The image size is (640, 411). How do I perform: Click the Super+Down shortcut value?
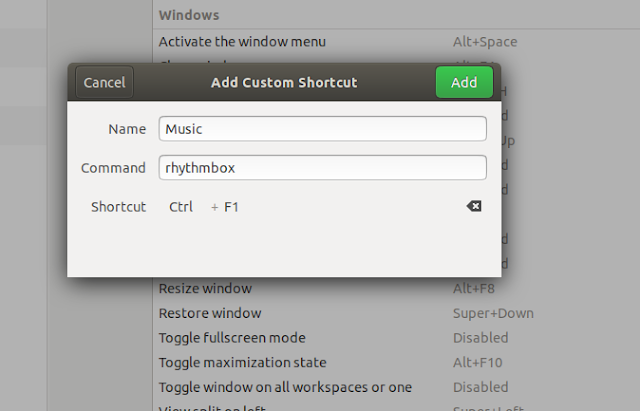(493, 313)
